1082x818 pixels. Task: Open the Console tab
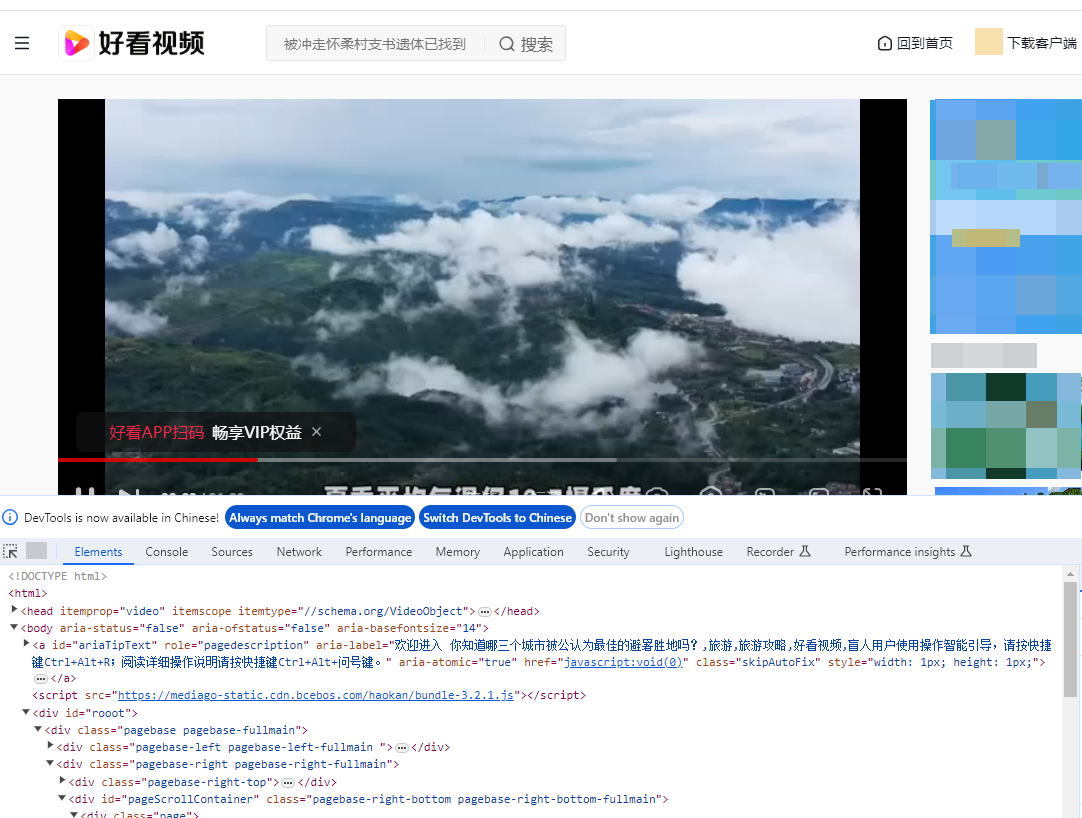(166, 552)
